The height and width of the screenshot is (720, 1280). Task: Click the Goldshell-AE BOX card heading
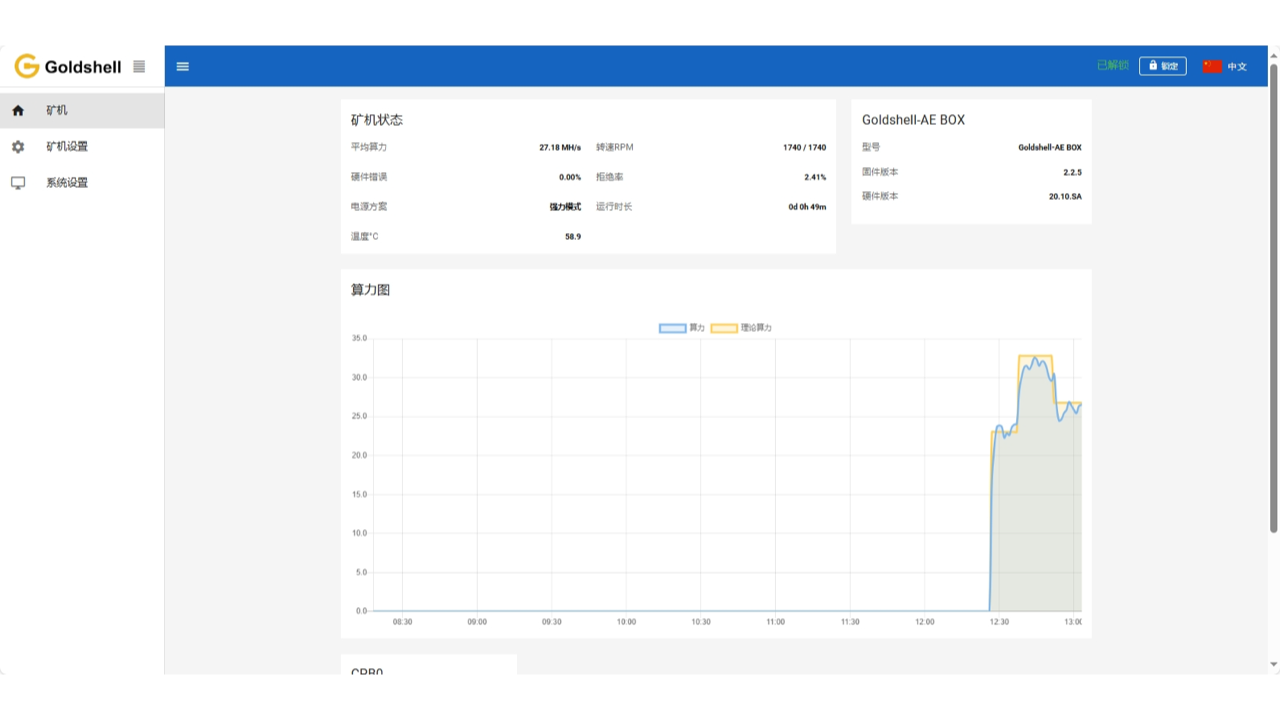(914, 120)
